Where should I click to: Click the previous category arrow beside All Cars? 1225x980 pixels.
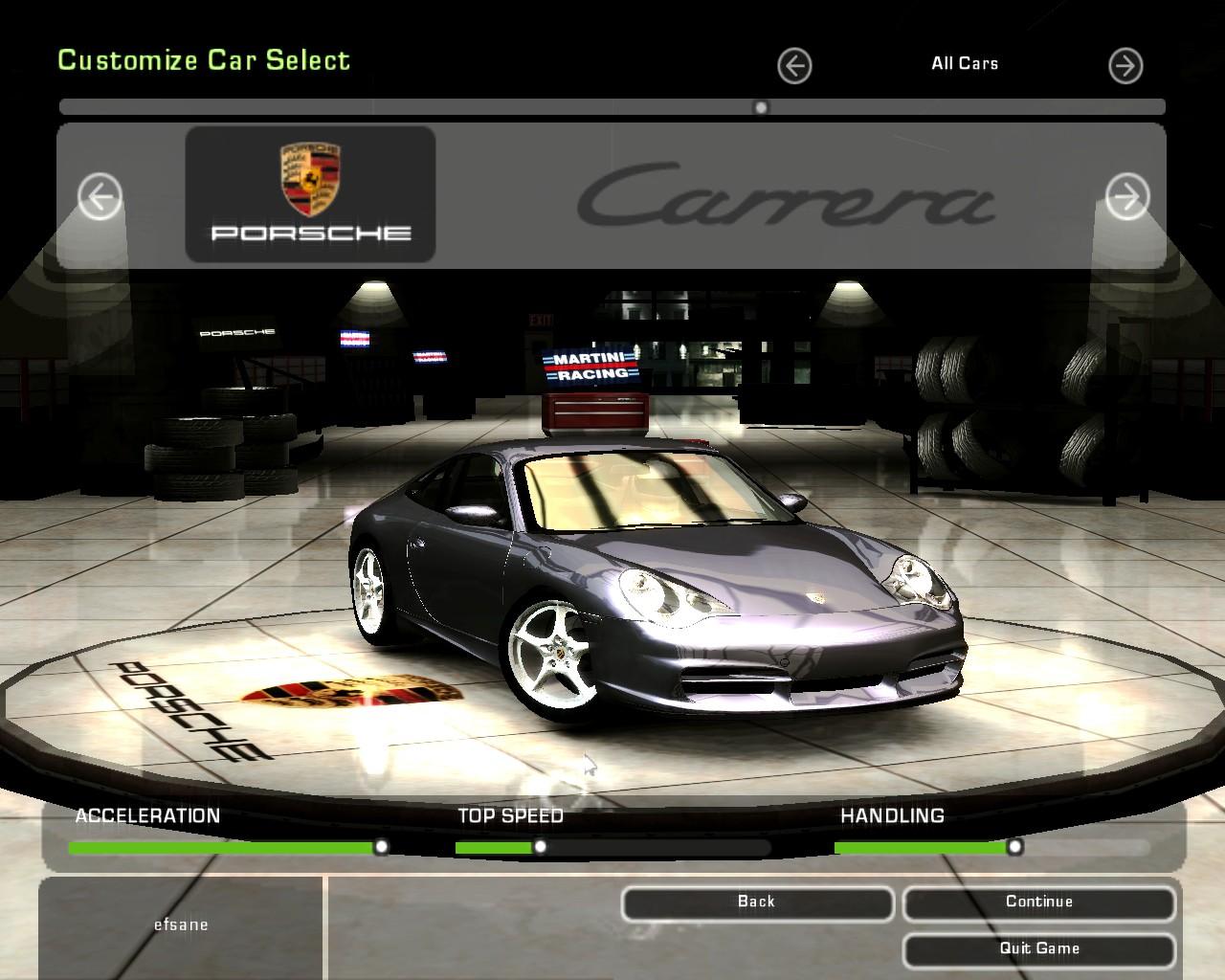click(794, 66)
